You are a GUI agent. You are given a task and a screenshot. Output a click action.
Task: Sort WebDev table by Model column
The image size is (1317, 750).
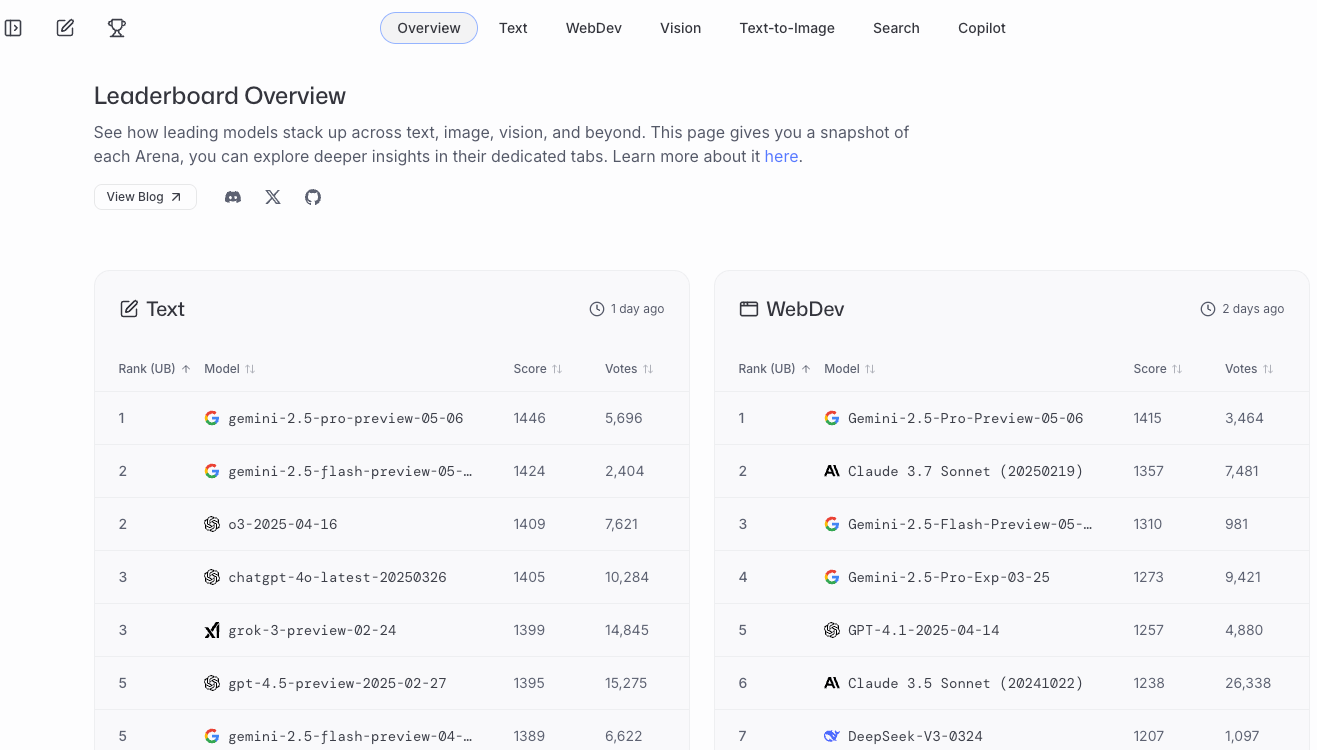(850, 369)
